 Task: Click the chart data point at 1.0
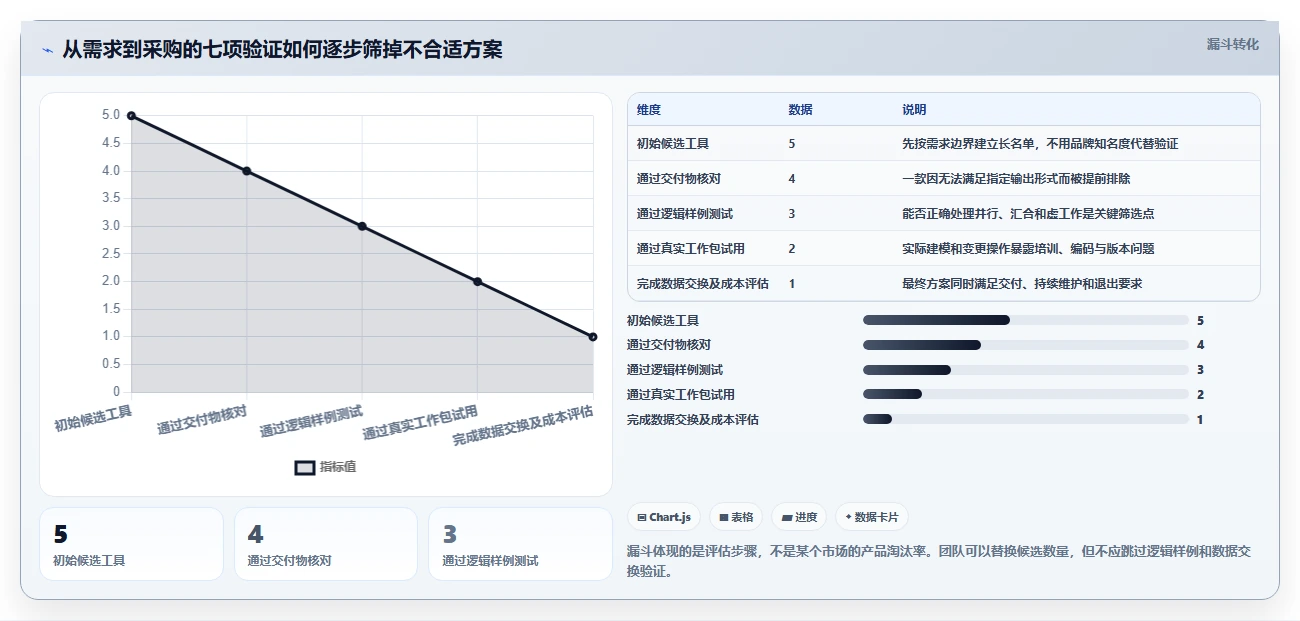point(593,337)
